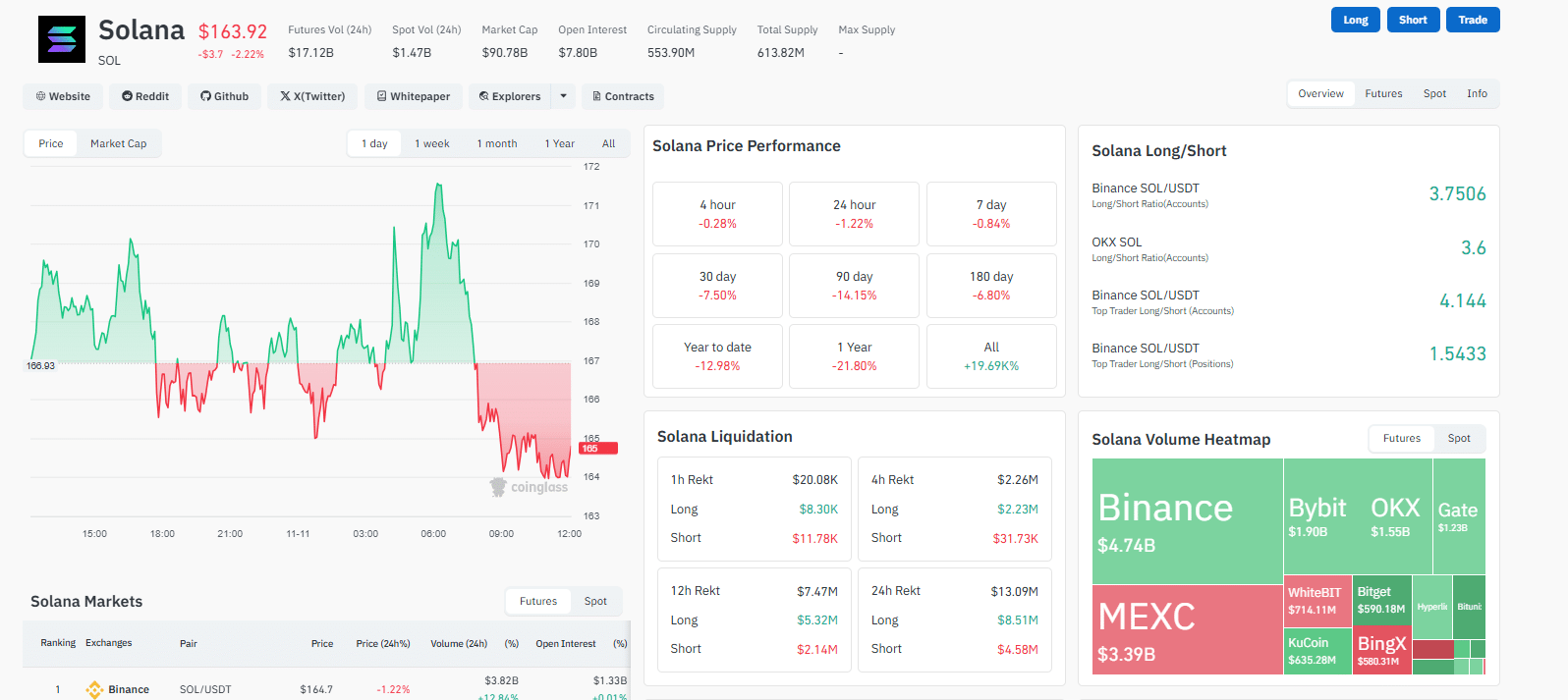Select the 1 Year price performance card
1568x700 pixels.
point(854,356)
